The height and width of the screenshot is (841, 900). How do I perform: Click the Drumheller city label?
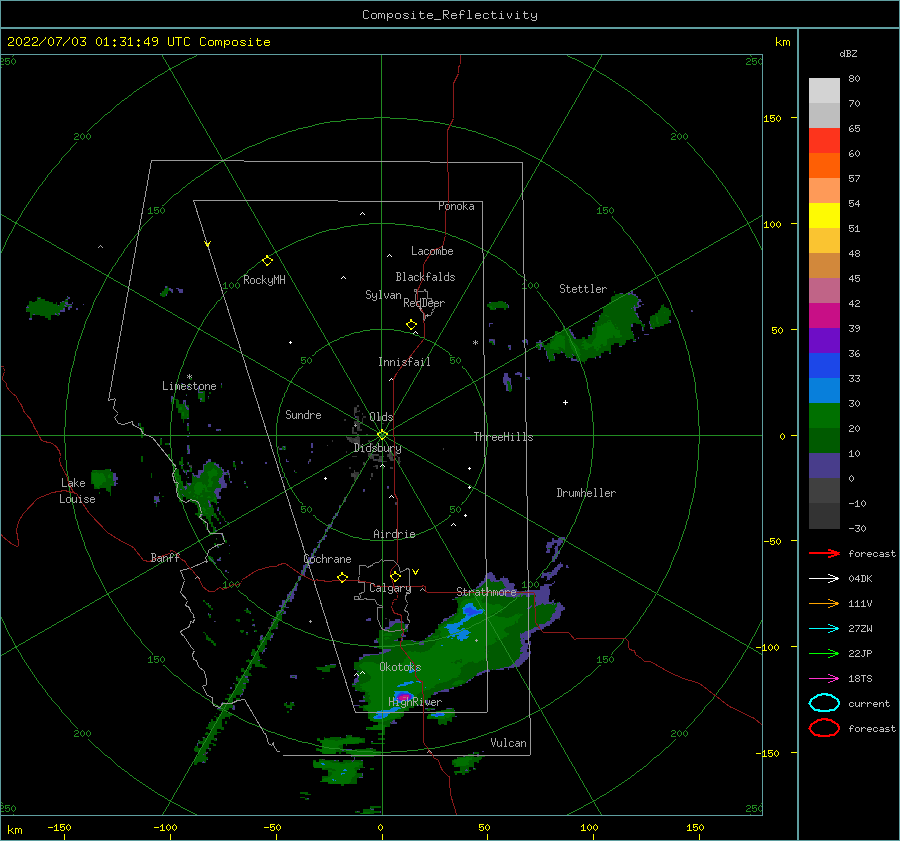[586, 493]
